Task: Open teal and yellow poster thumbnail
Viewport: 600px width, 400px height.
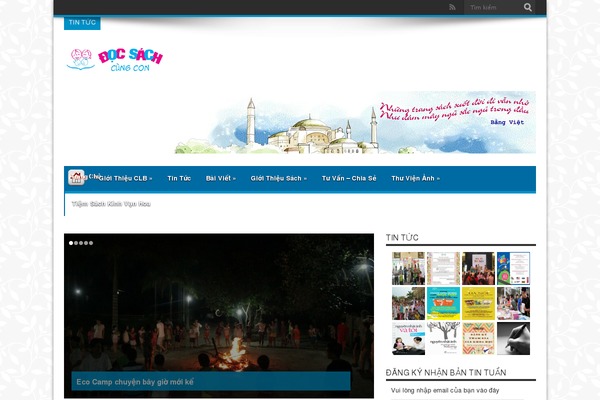Action: pos(443,304)
